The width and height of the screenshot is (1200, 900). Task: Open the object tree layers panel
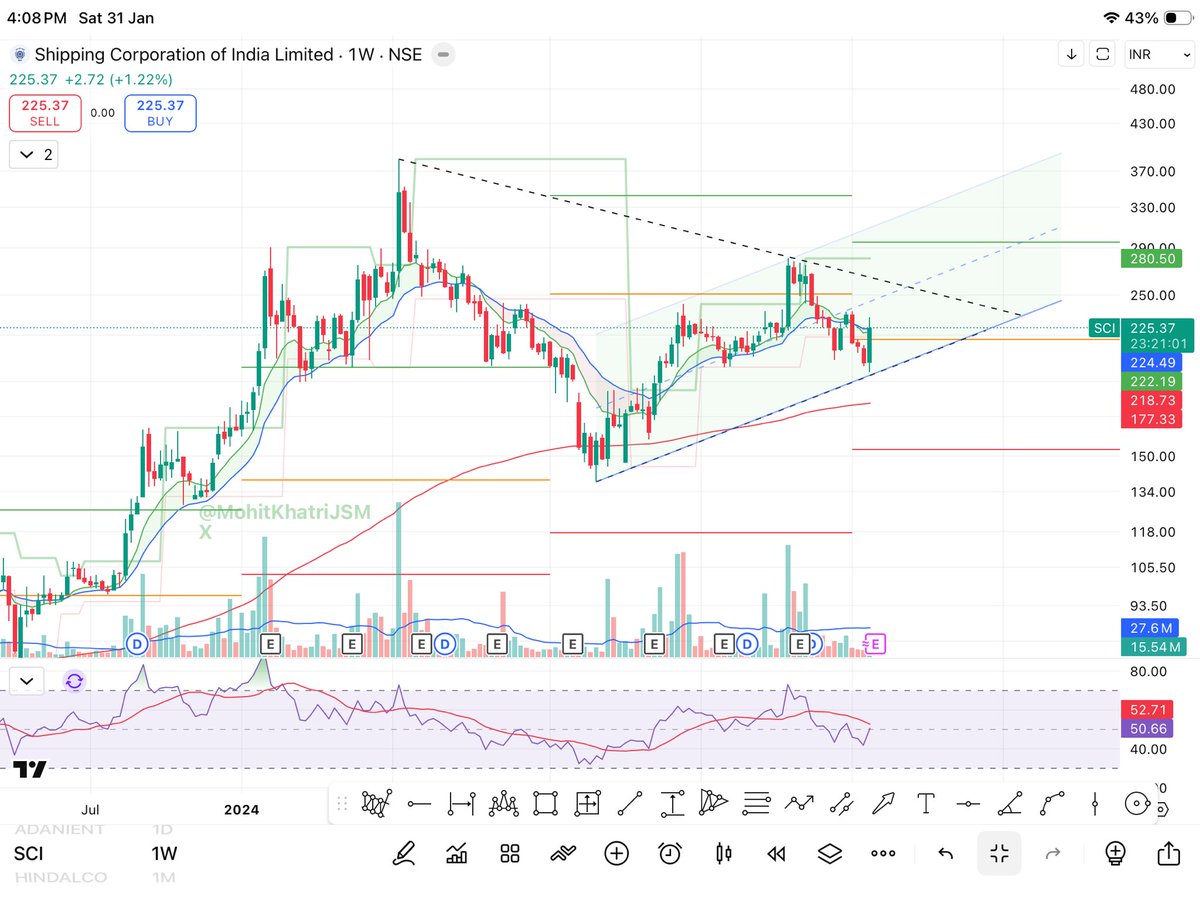click(x=829, y=853)
